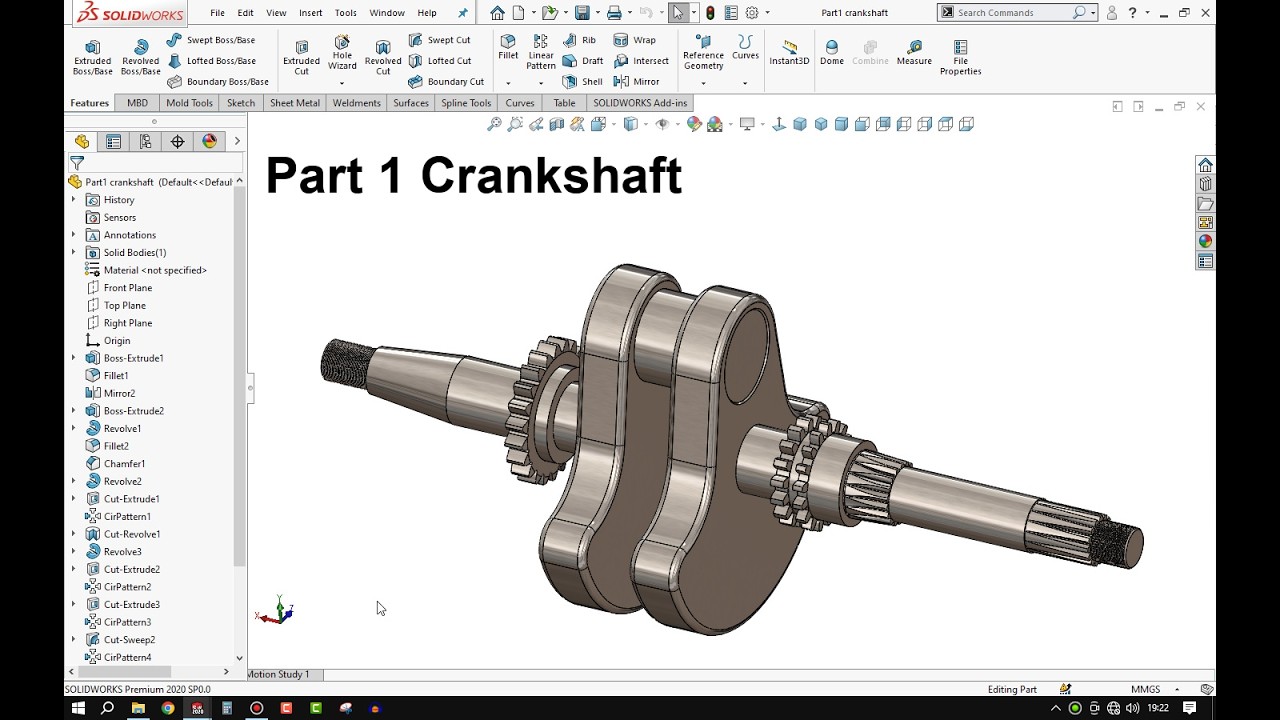Image resolution: width=1280 pixels, height=720 pixels.
Task: Select the Front Plane item
Action: [119, 288]
